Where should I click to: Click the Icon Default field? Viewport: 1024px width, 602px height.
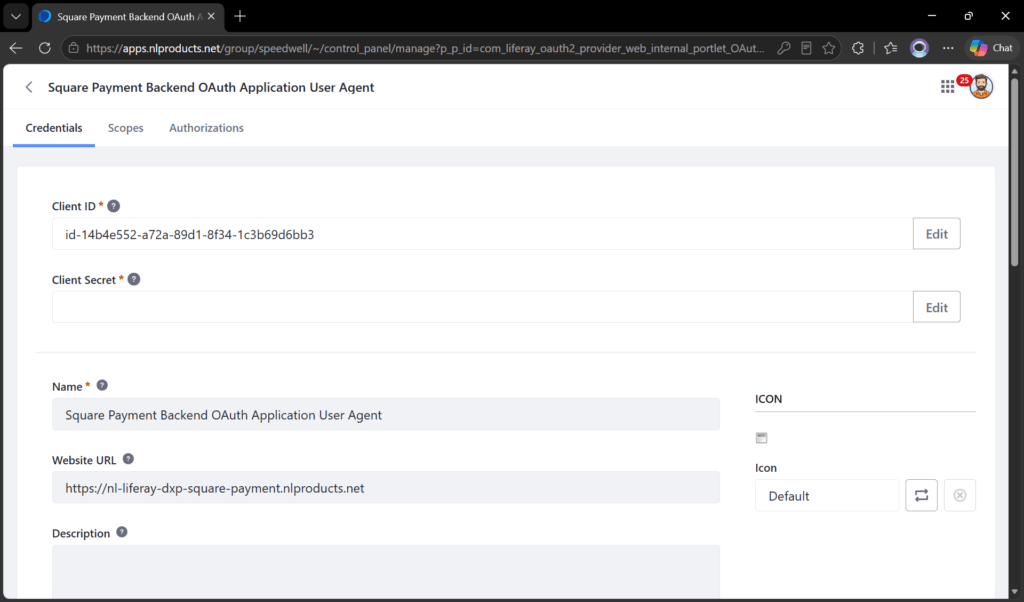(827, 496)
